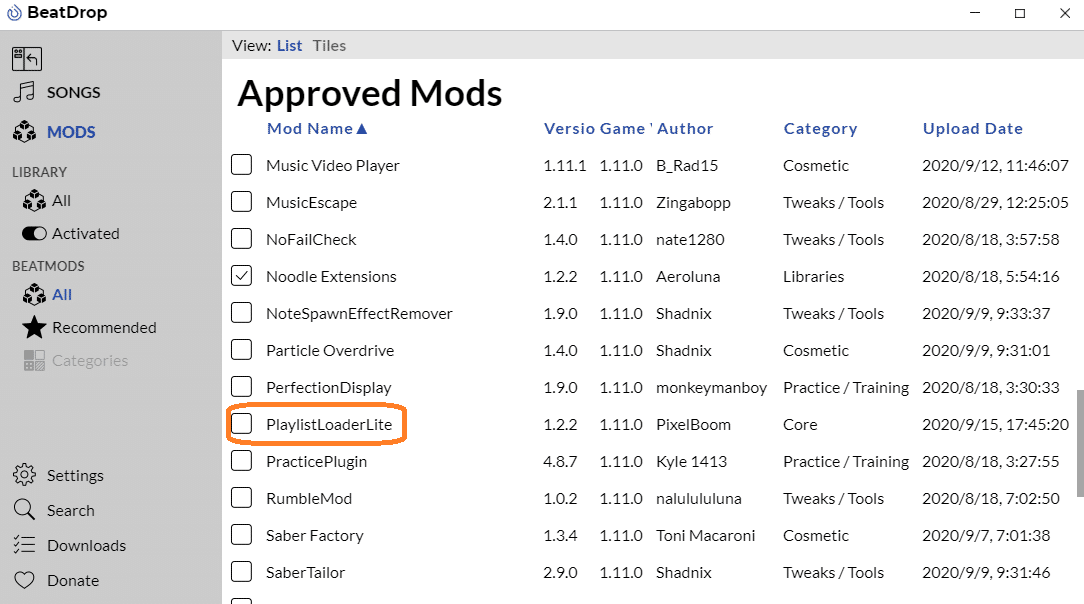Open the Downloads list icon

24,545
